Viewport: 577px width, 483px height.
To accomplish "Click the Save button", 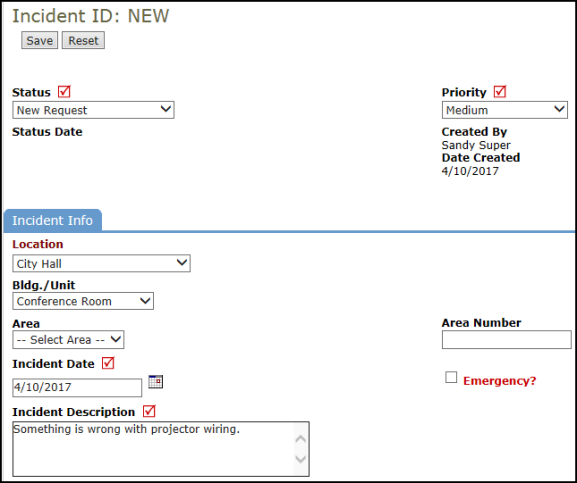I will (x=40, y=40).
